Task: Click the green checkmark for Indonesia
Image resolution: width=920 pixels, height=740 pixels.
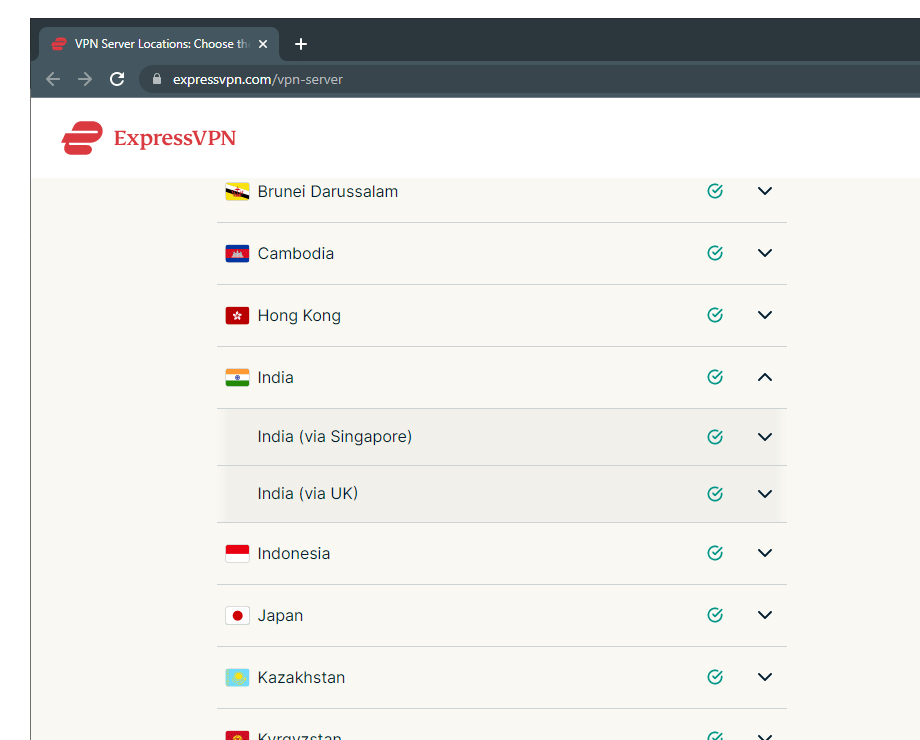Action: coord(715,553)
